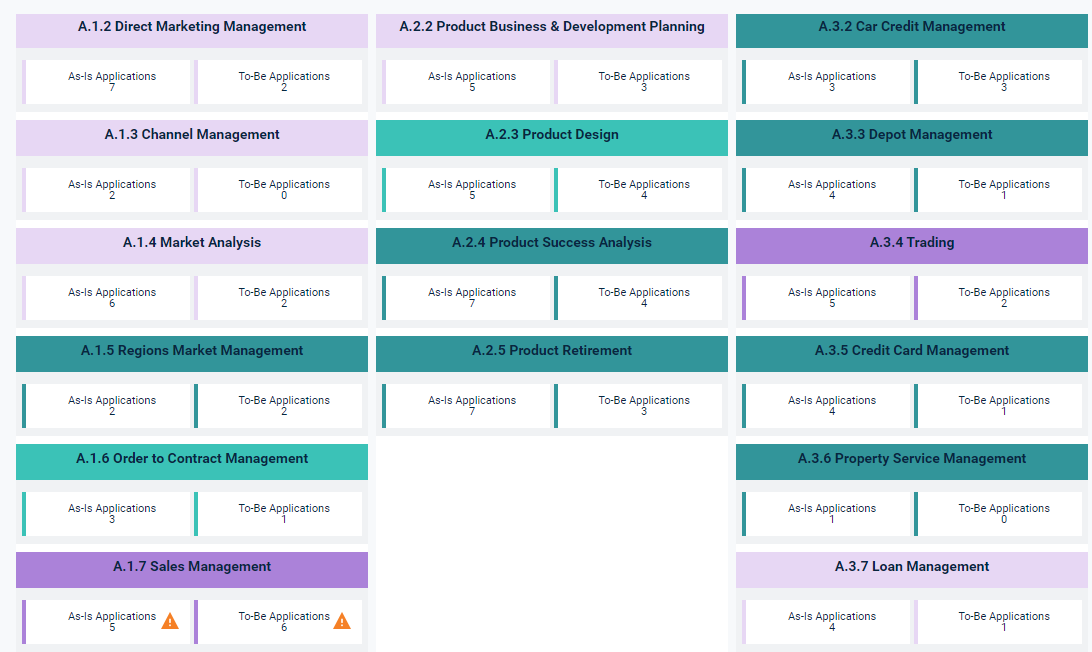Click the warning icon in Sales Management As-Is tile
This screenshot has height=652, width=1092.
(170, 621)
